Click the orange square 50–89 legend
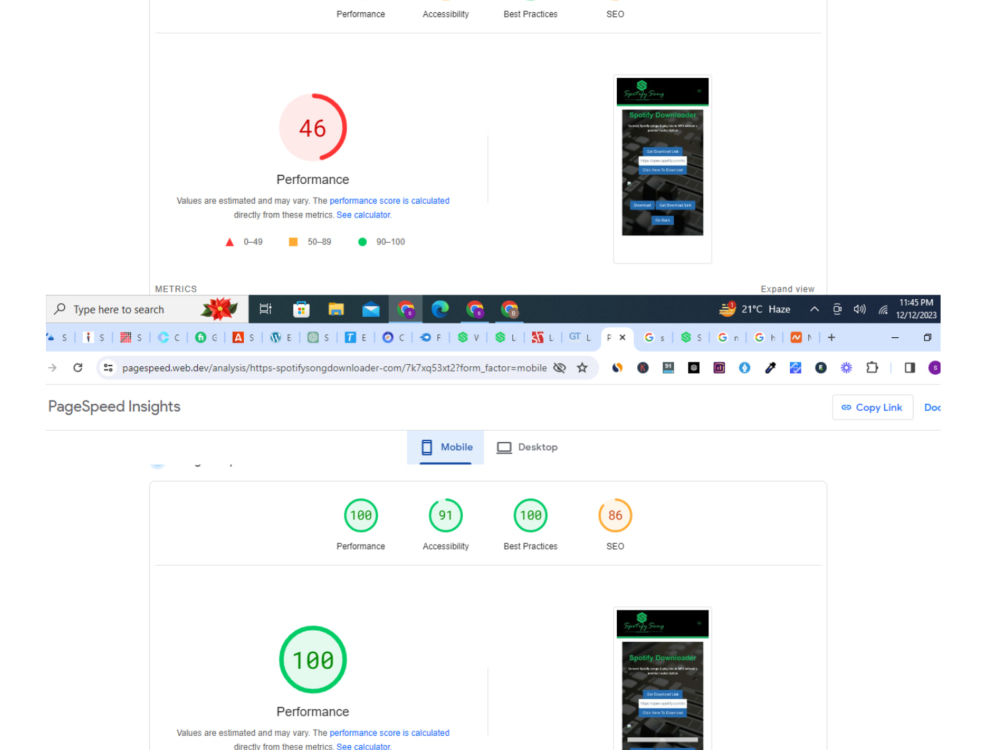The image size is (1000, 750). 293,242
